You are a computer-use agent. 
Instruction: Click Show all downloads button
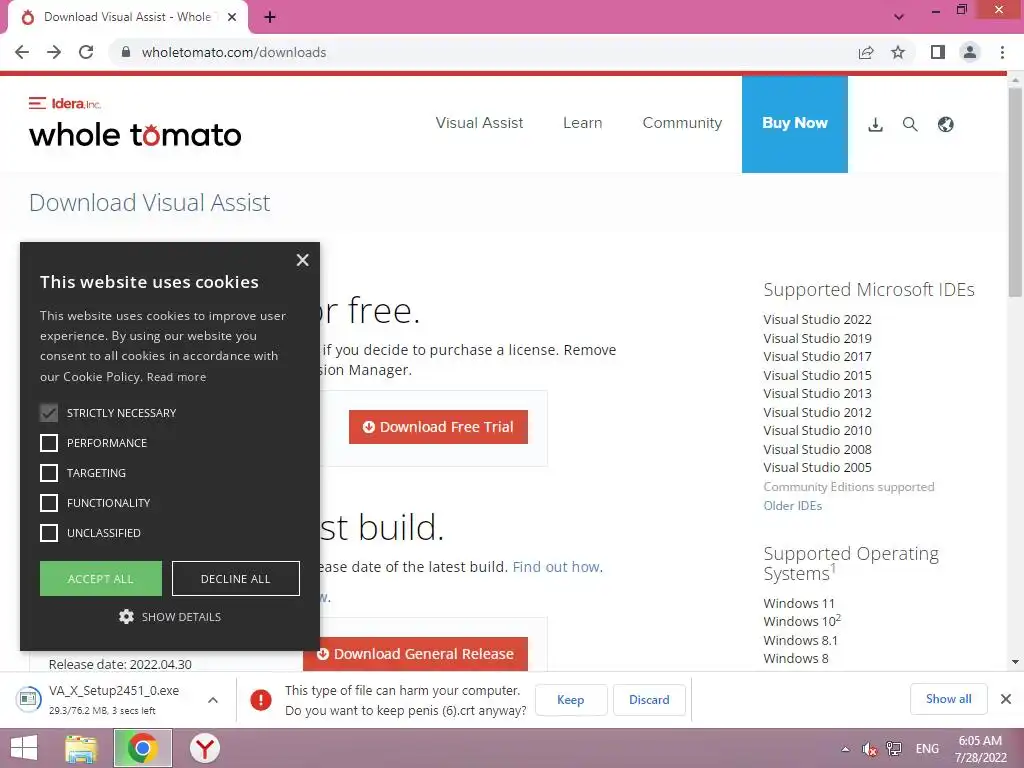coord(948,699)
